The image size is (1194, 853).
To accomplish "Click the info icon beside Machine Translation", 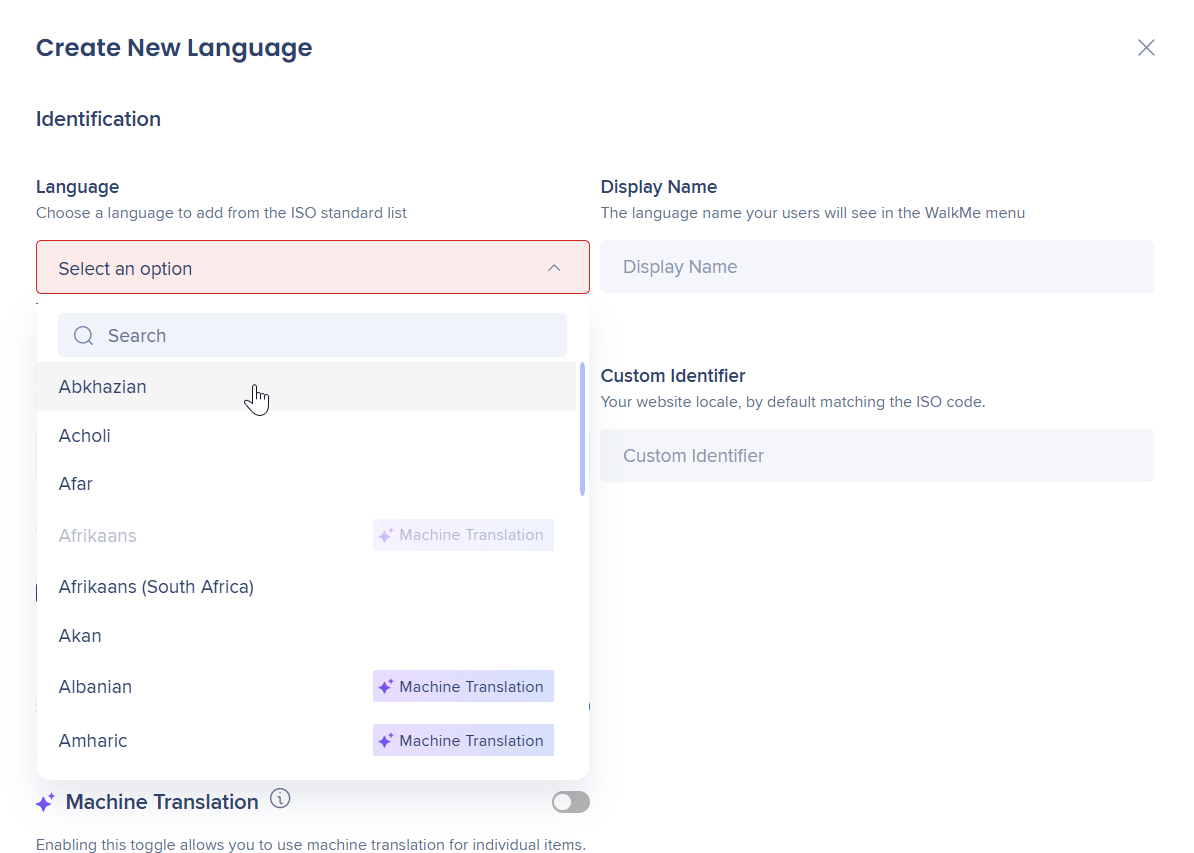I will coord(280,799).
